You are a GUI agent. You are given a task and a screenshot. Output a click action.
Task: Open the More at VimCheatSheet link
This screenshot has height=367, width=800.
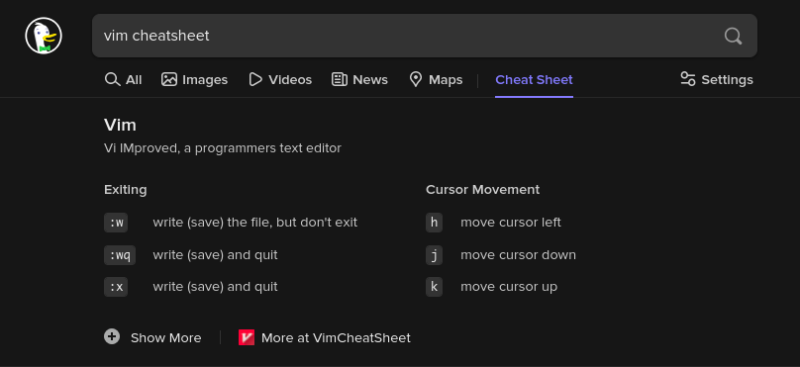pos(324,338)
